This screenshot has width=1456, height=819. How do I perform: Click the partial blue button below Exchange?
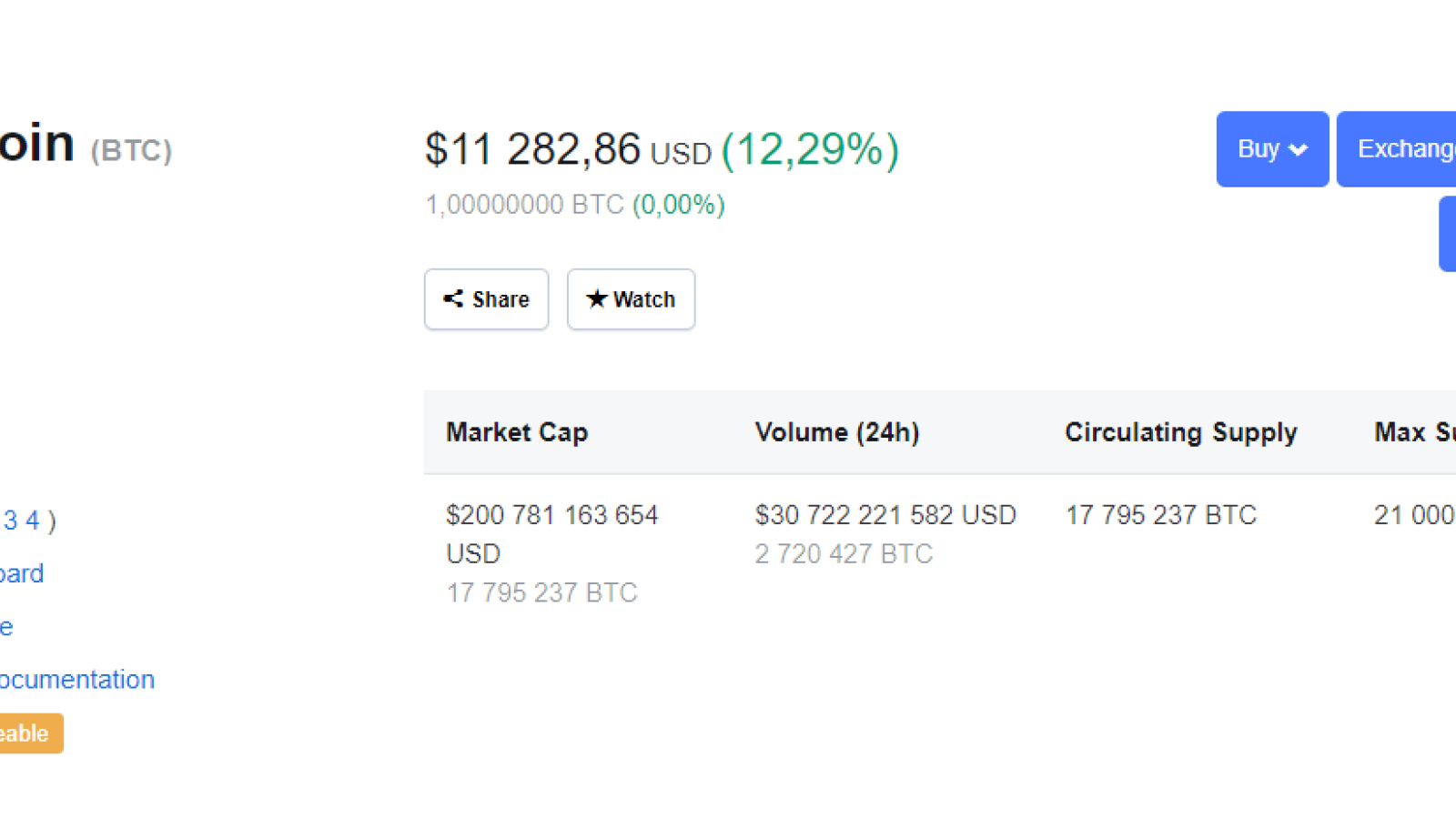click(x=1448, y=234)
